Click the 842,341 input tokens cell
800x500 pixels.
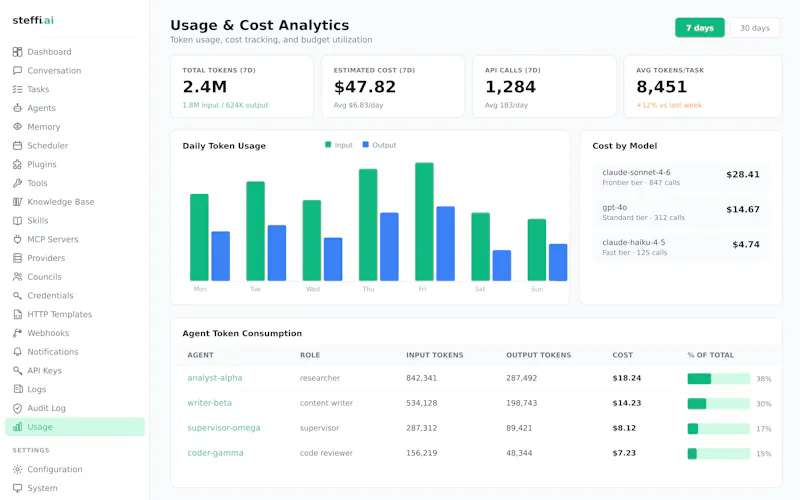click(421, 378)
